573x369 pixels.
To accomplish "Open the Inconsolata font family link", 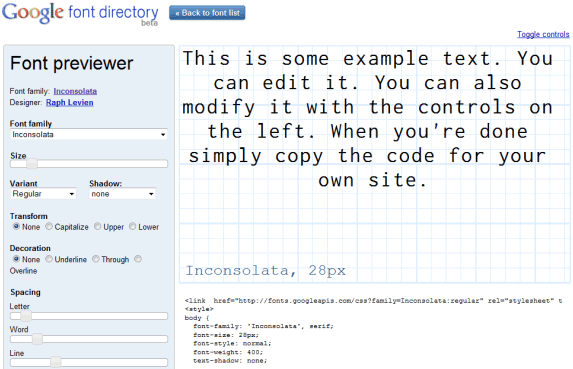I will 75,91.
